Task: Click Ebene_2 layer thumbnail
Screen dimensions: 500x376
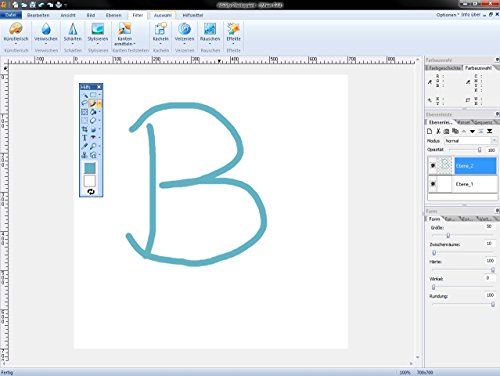Action: click(x=445, y=166)
